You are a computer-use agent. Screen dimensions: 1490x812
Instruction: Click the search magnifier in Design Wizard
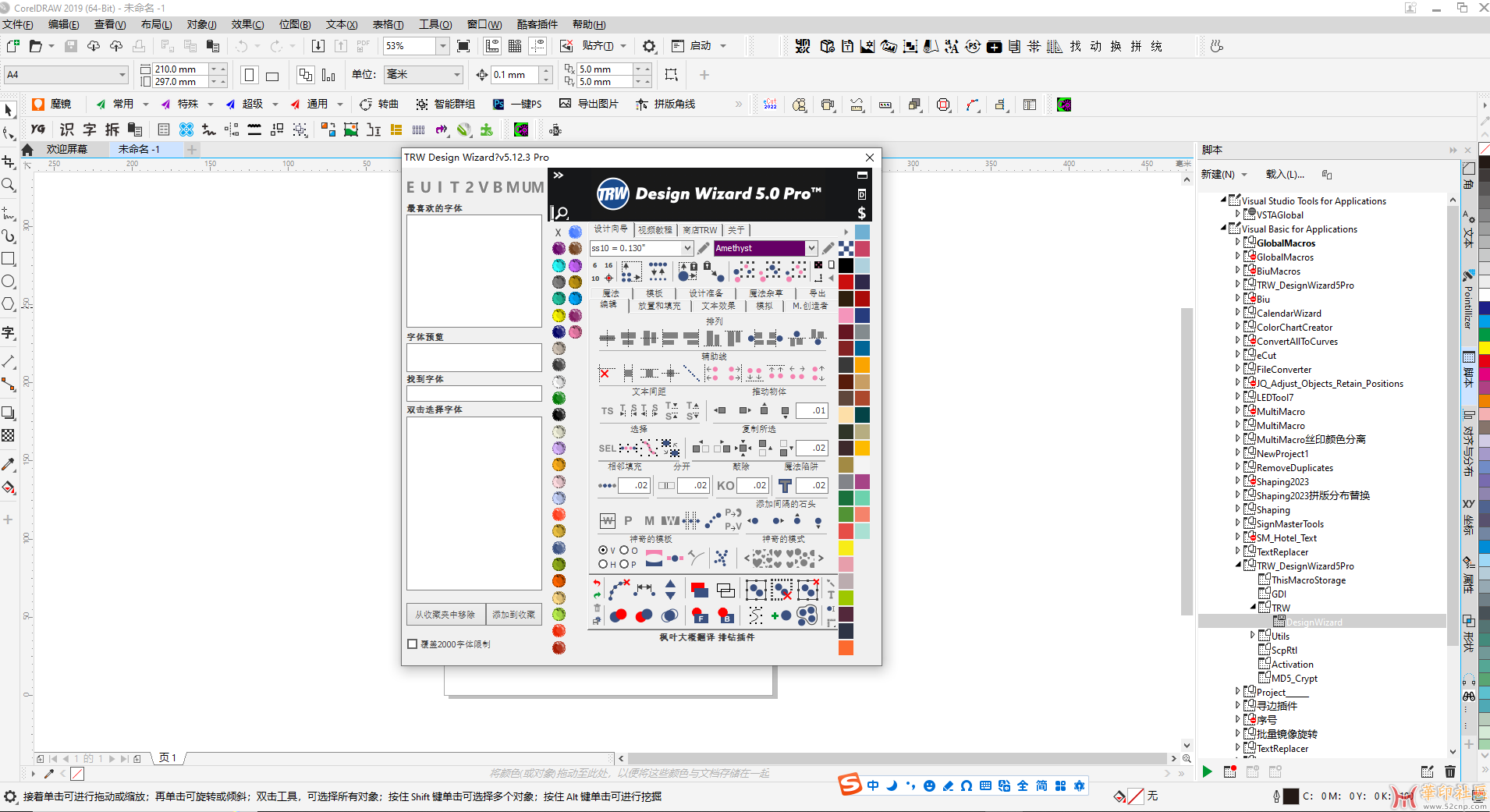(560, 212)
